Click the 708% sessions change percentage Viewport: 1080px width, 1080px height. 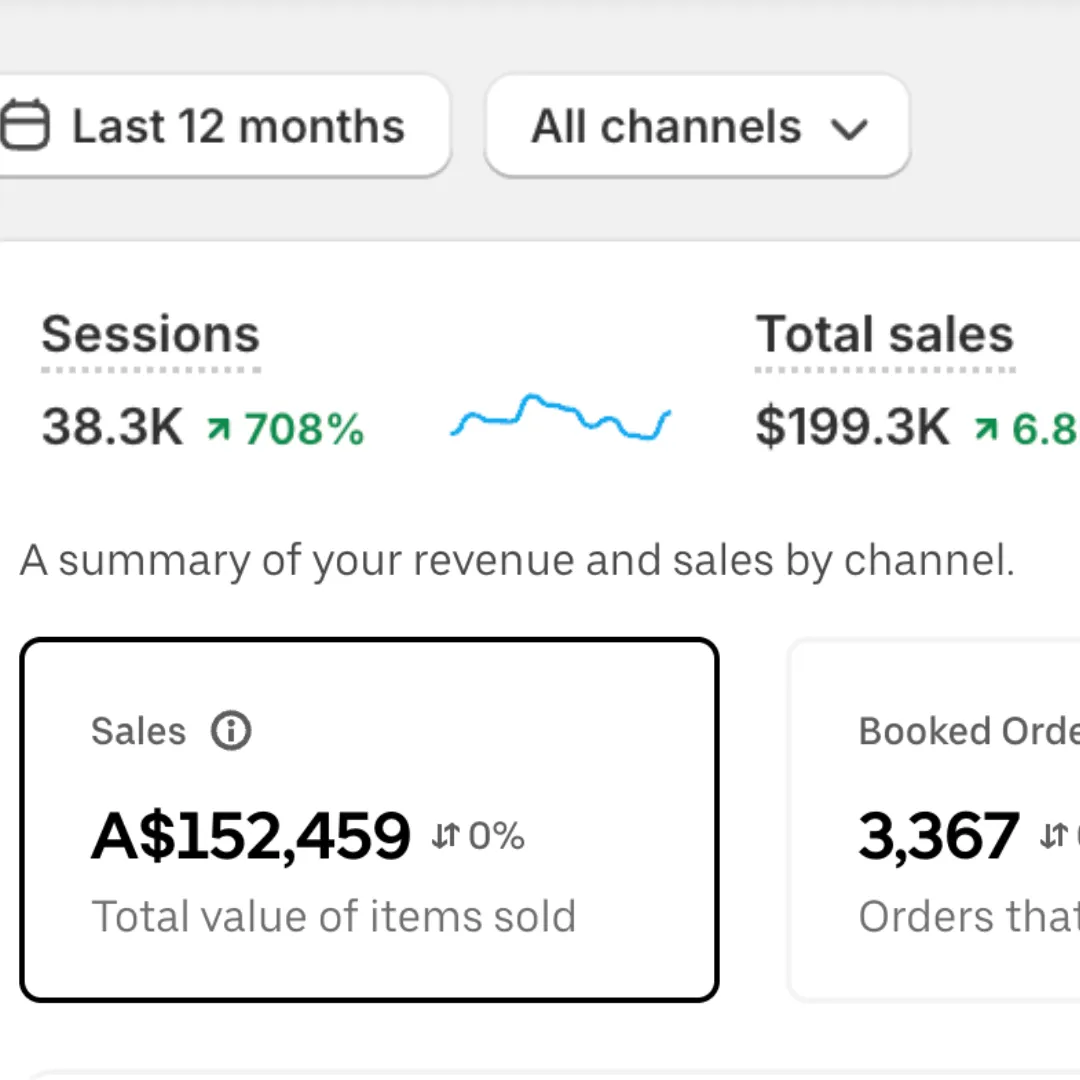click(x=304, y=430)
